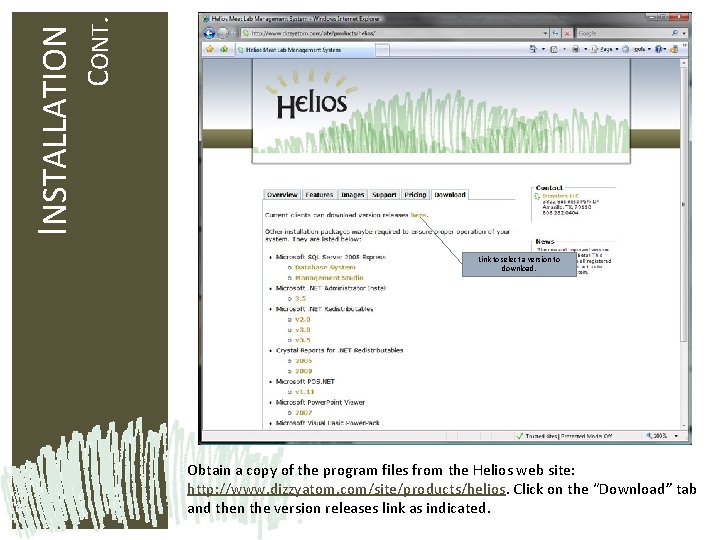Click the v3.0 .NET Redistributable link

click(303, 330)
